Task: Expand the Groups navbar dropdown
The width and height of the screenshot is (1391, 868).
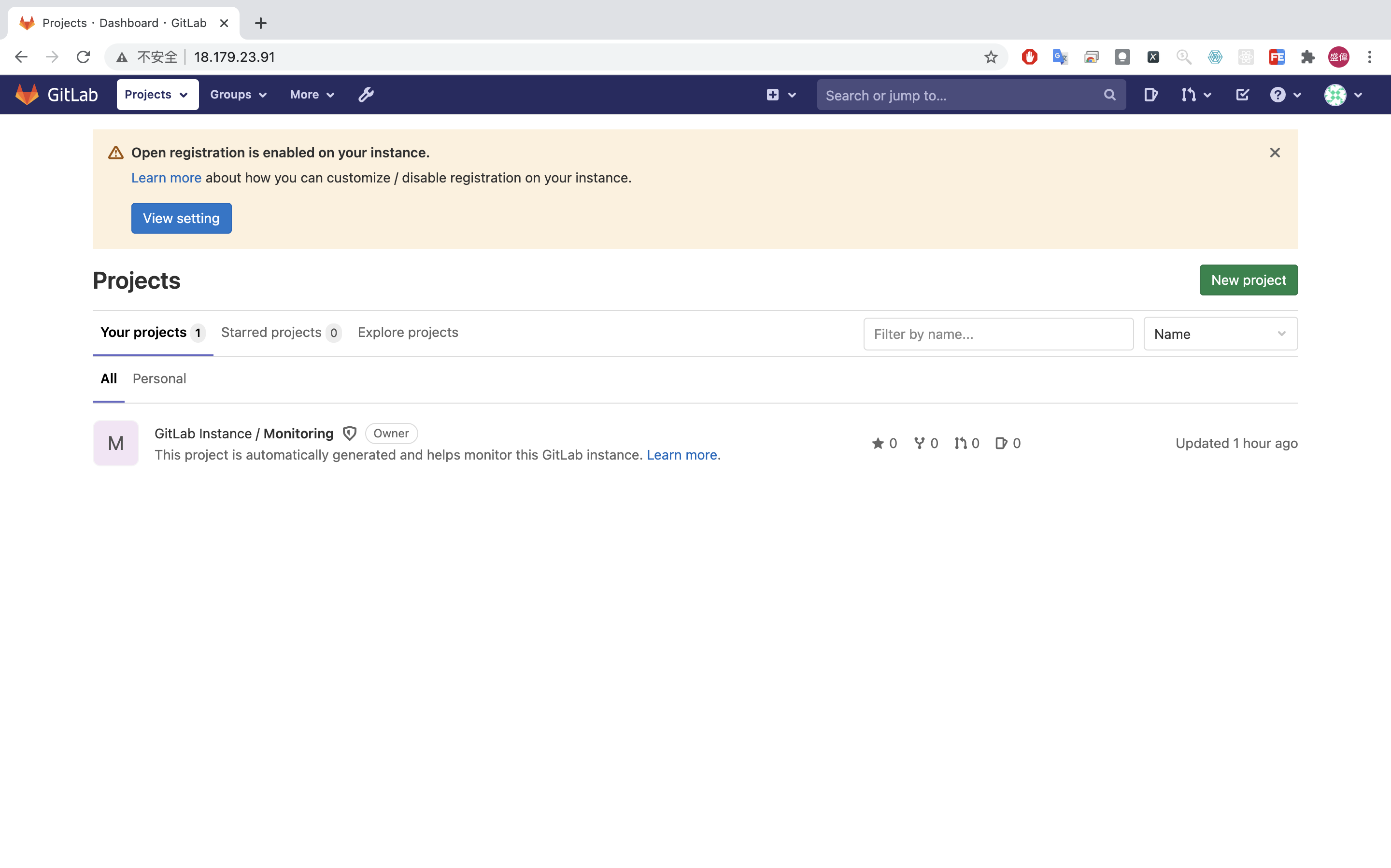Action: (x=238, y=95)
